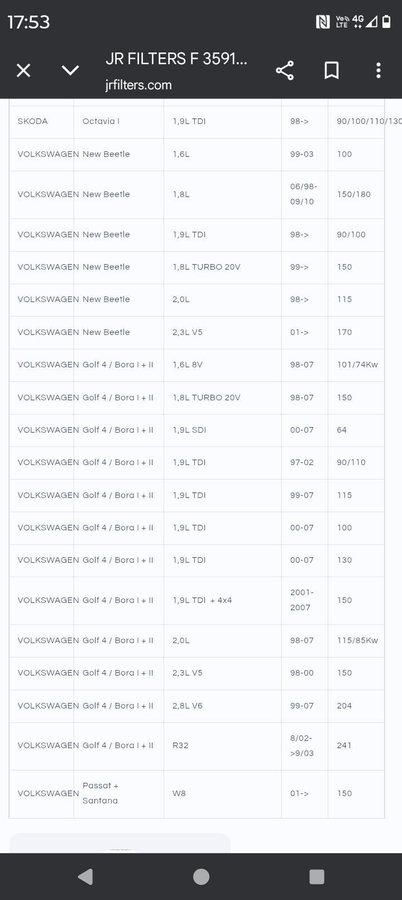Bookmark this page
Viewport: 402px width, 900px height.
[x=331, y=71]
